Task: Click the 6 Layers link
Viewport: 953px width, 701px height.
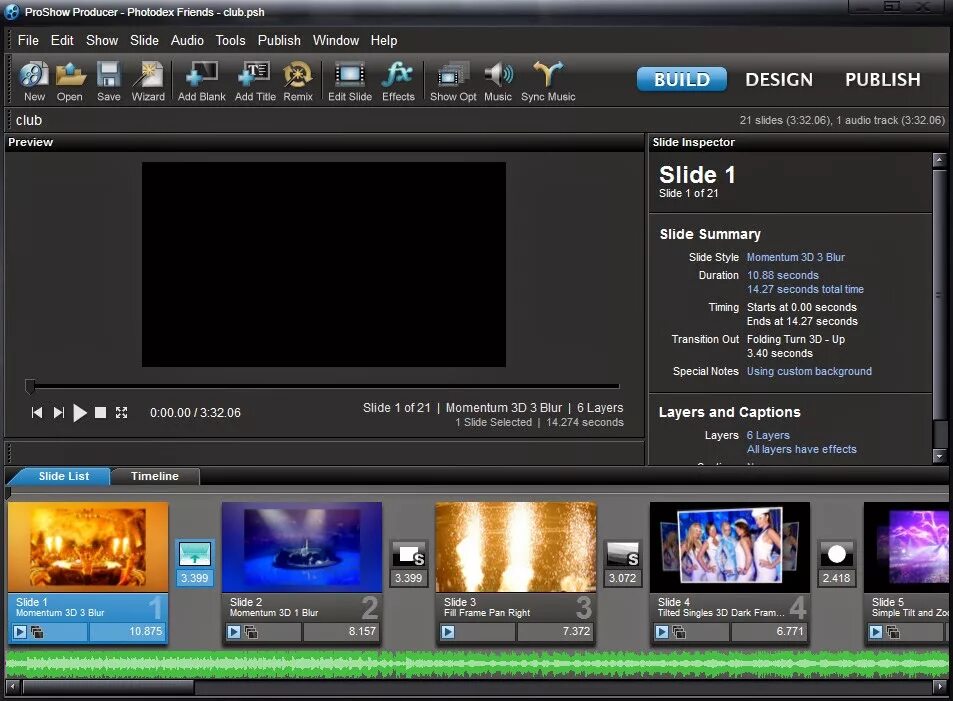Action: coord(768,435)
